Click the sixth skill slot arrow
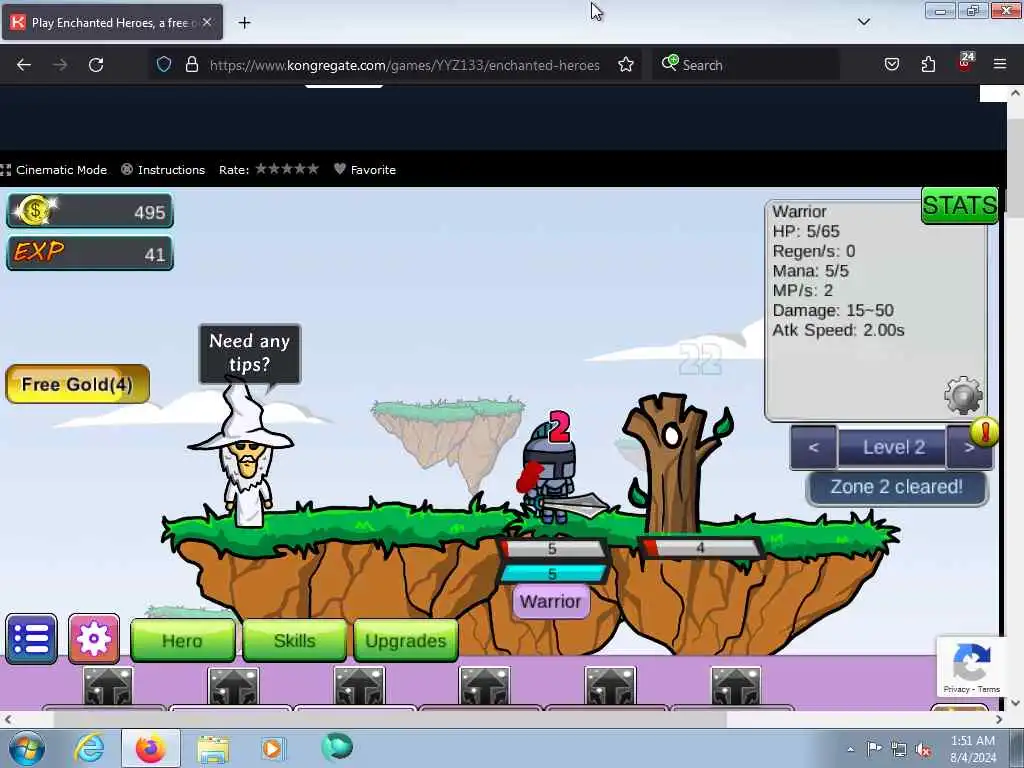 click(x=735, y=686)
